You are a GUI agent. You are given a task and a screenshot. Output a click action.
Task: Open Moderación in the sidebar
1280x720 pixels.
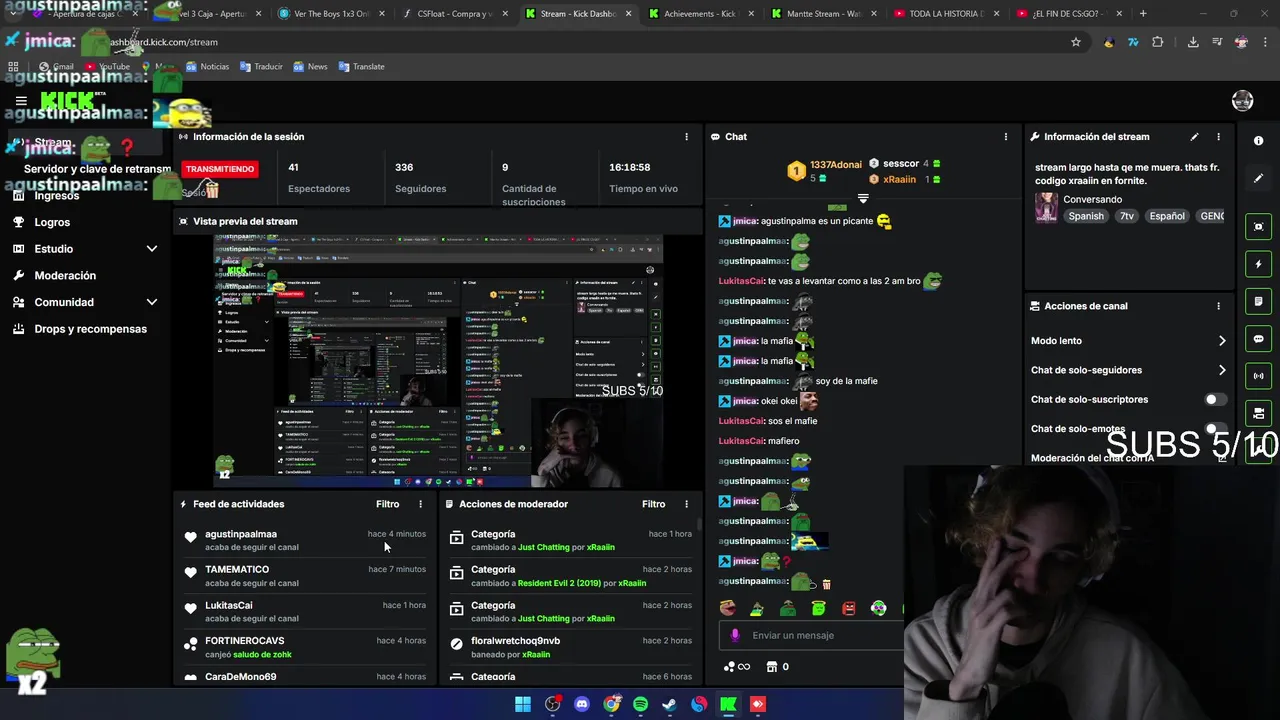point(65,275)
